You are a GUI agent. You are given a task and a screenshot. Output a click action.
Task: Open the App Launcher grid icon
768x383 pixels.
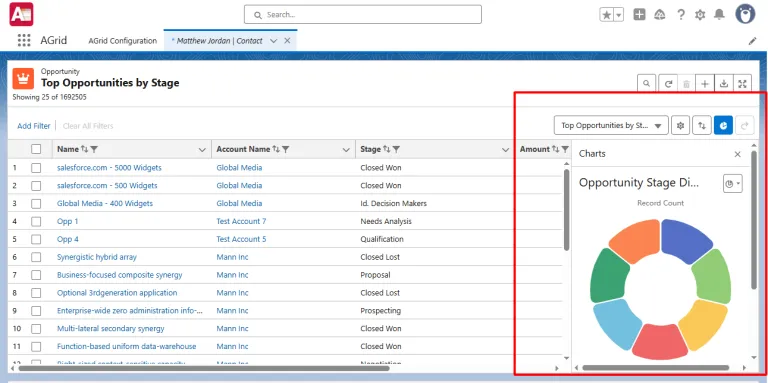[24, 40]
